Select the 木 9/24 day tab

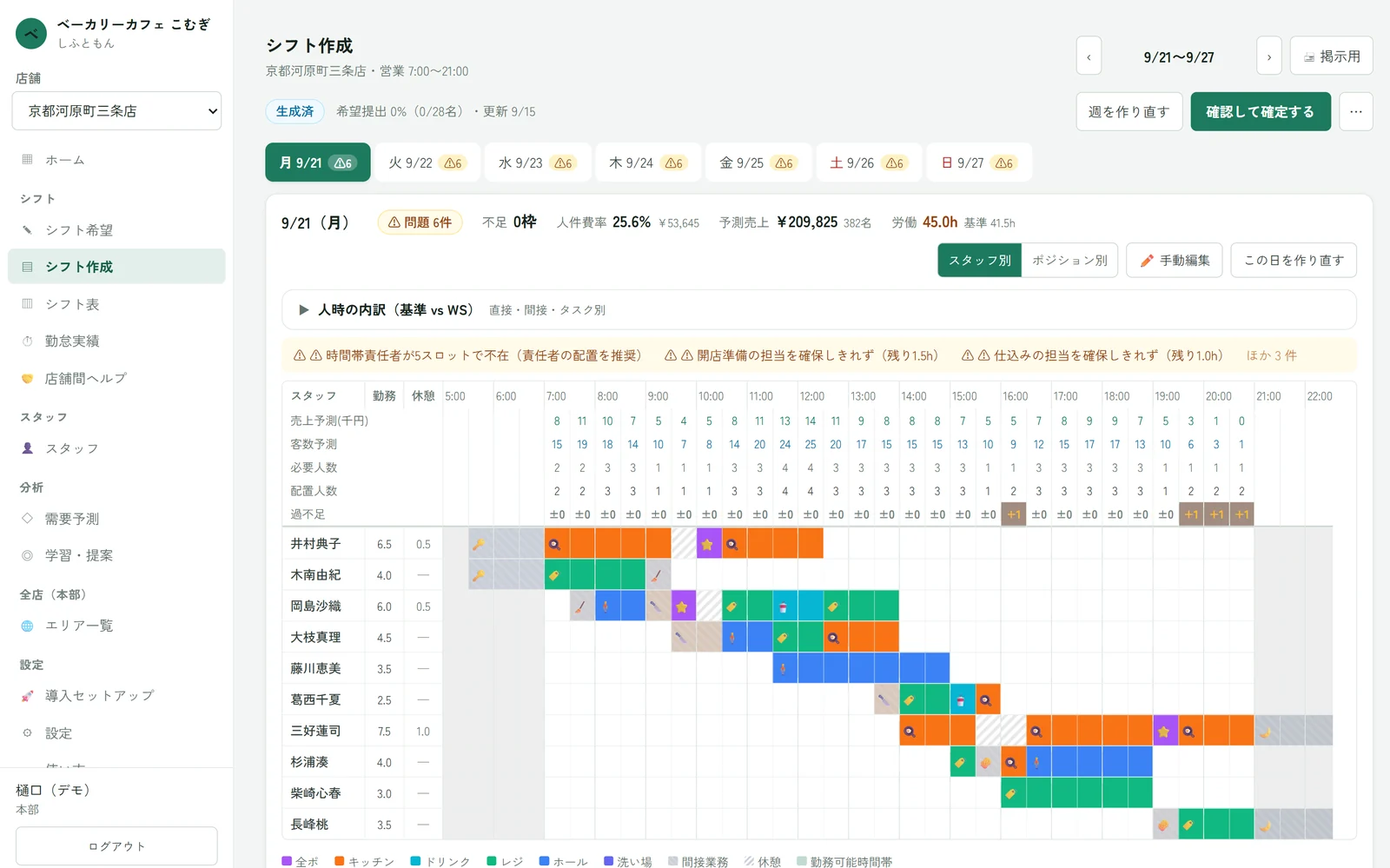click(x=648, y=162)
